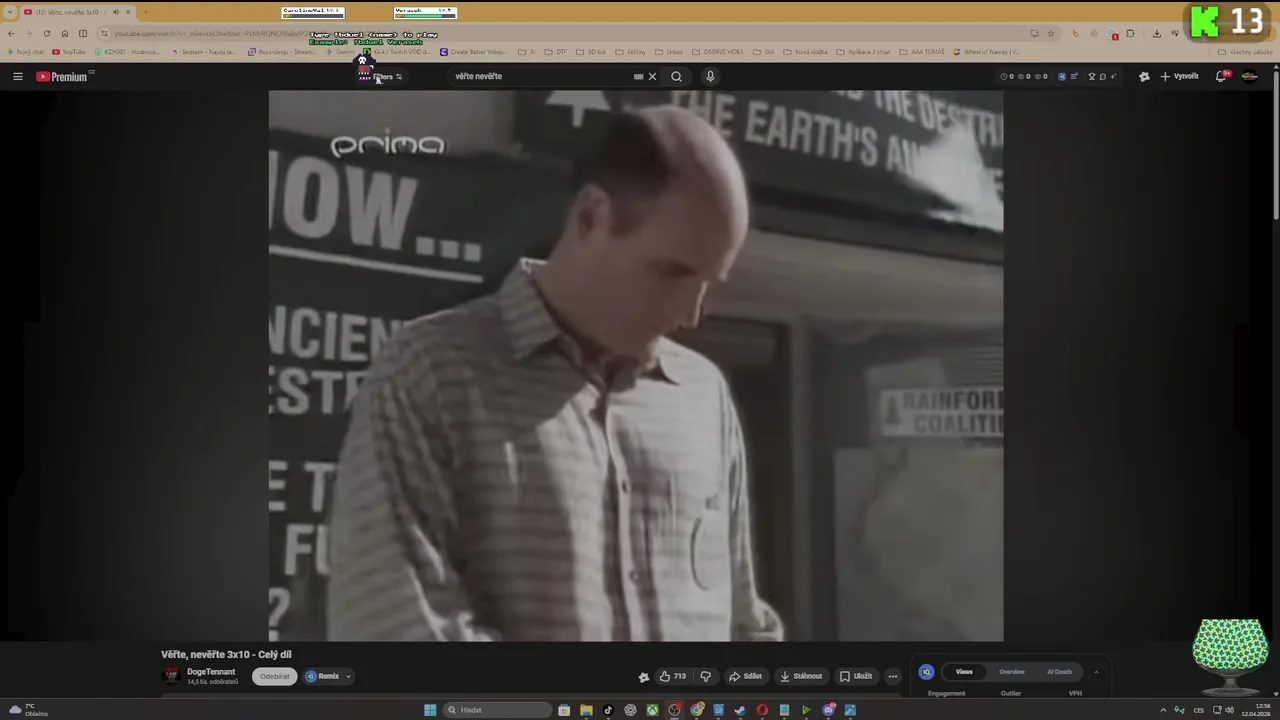Click video title 'Věřte, nevěřte 3x10 - Celý díl'

click(x=226, y=654)
